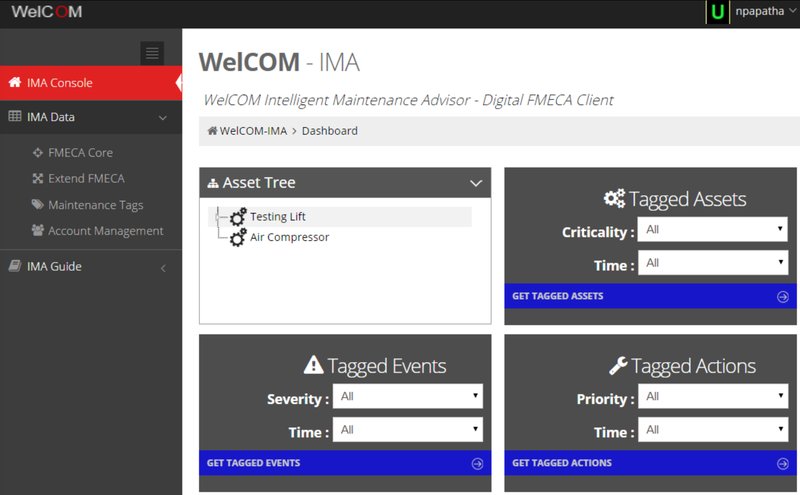Image resolution: width=800 pixels, height=495 pixels.
Task: Click the arrow circle icon on Get Tagged Actions
Action: (x=783, y=463)
